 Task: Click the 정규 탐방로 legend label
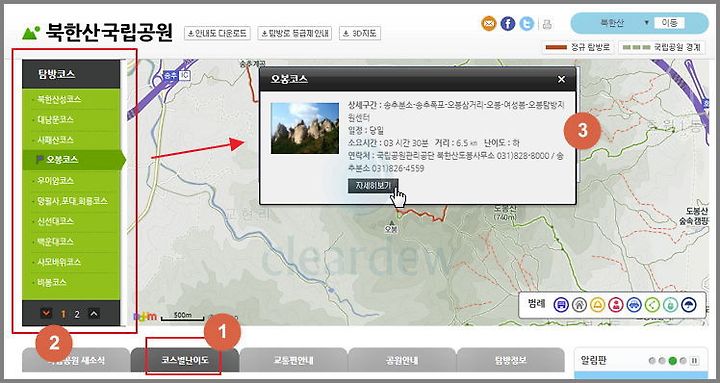577,47
